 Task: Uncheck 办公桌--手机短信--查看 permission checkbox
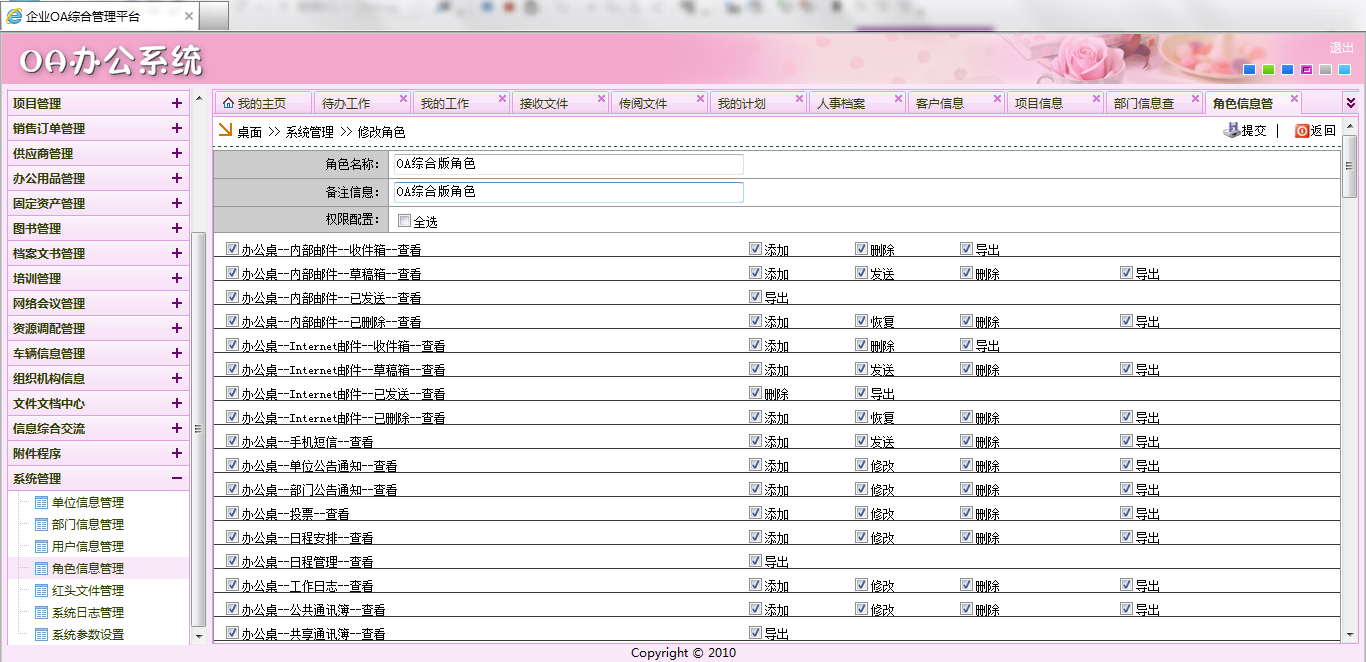pyautogui.click(x=233, y=440)
